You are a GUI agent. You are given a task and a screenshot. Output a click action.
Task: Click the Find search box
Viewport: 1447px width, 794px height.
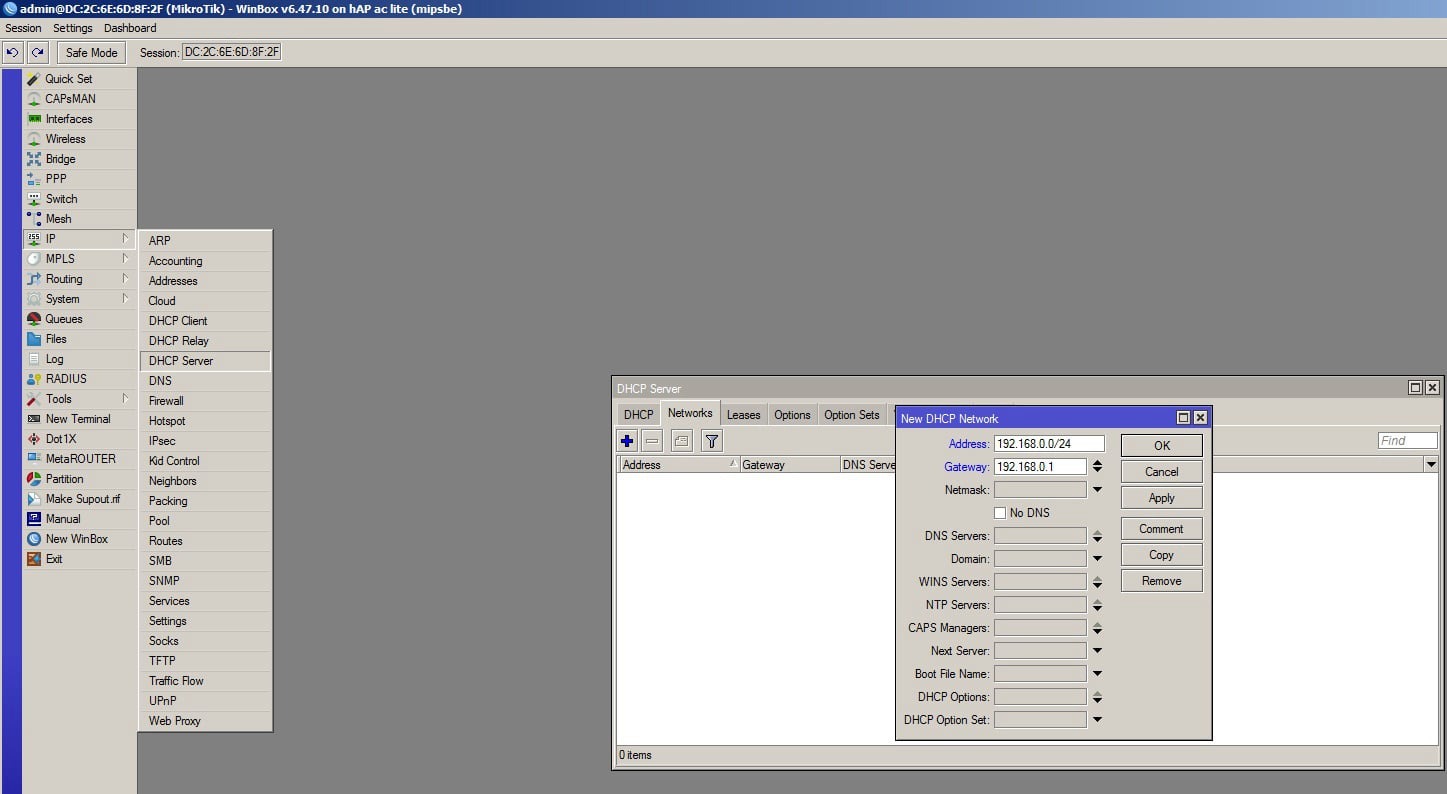(1406, 441)
